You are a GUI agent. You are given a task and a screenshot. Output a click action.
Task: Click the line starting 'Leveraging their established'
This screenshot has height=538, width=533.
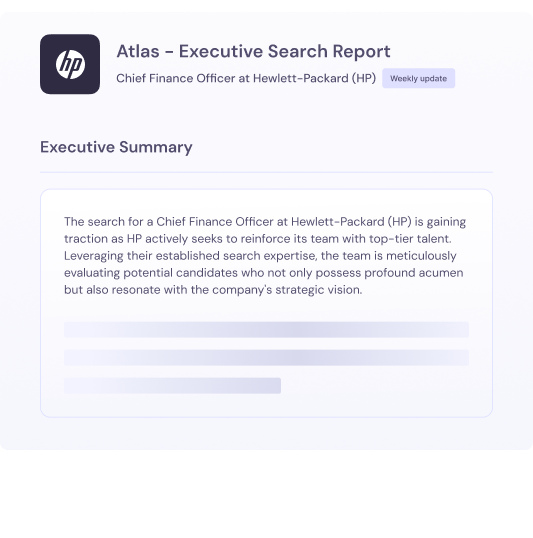pos(260,256)
